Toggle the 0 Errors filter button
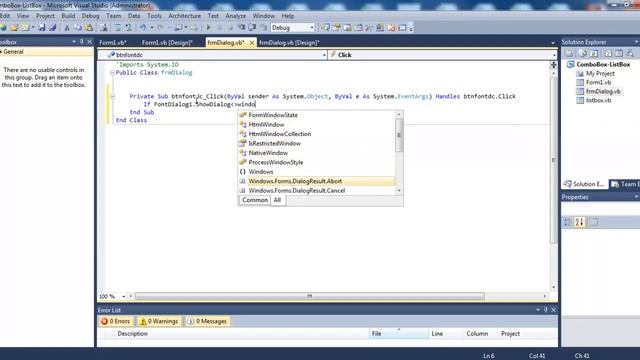The image size is (640, 360). [x=116, y=321]
